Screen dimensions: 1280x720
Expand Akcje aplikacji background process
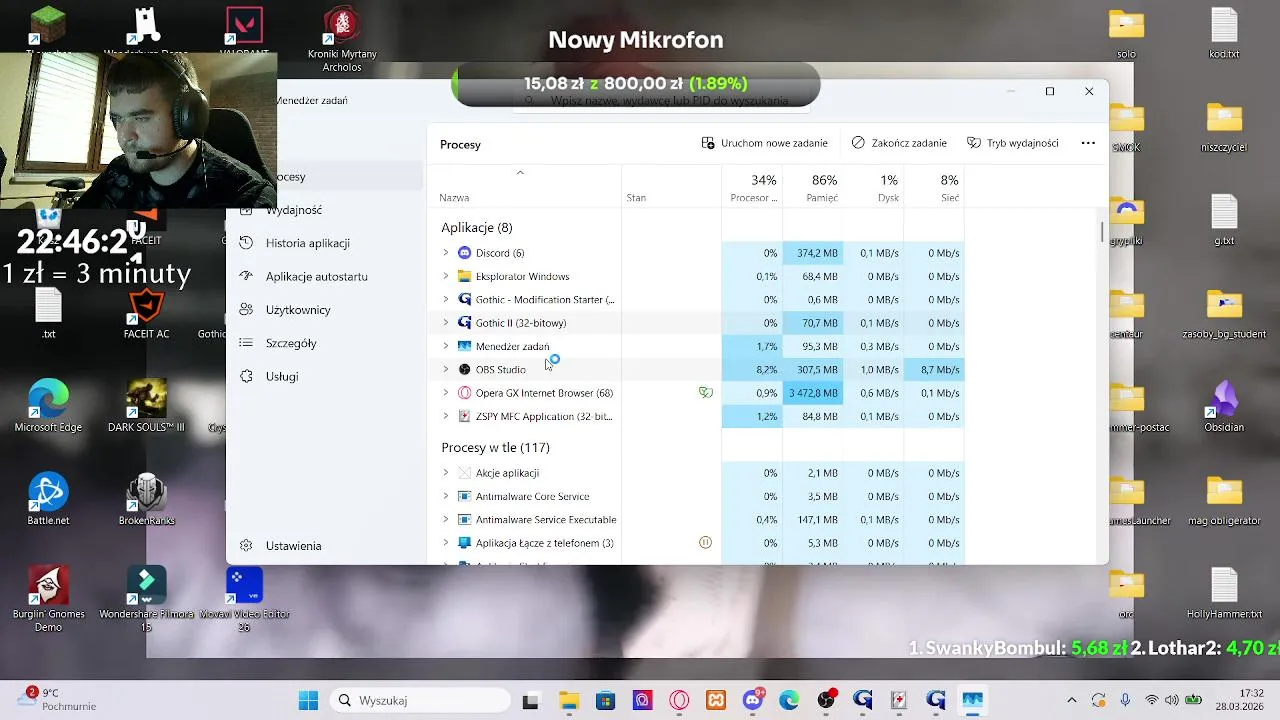coord(446,473)
